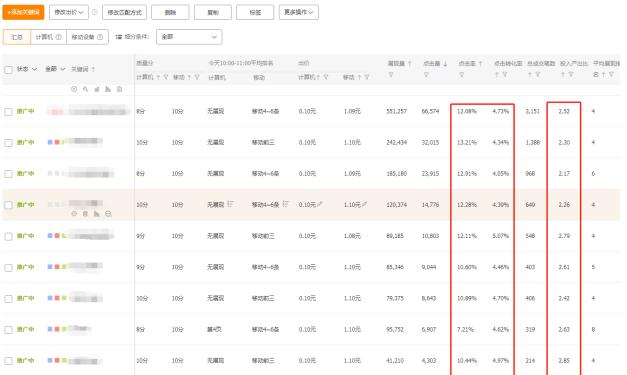Edit computer bid pencil in 120,374 row
627x375 pixels.
[320, 204]
